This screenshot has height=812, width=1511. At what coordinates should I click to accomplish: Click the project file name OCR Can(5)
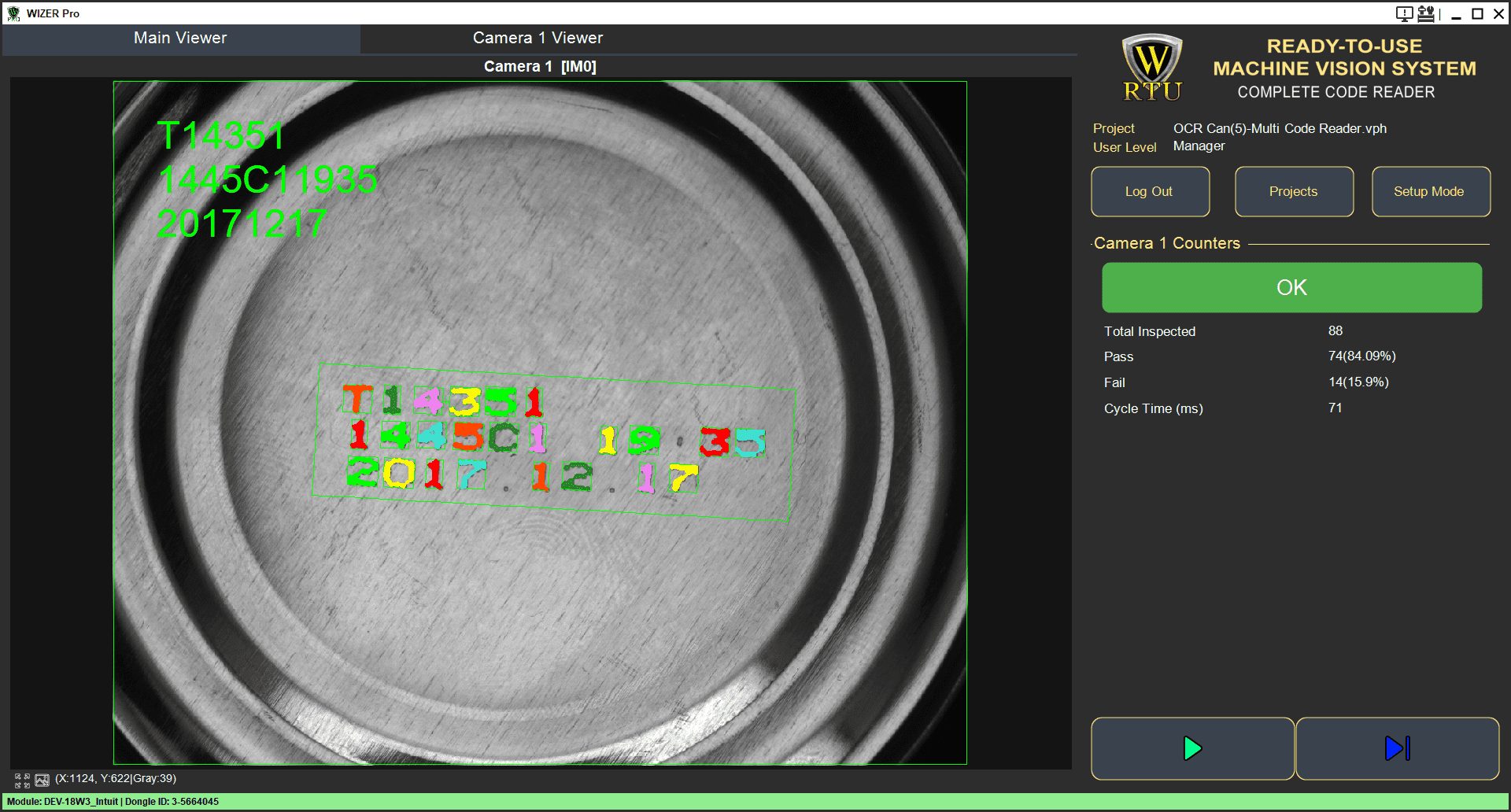point(1280,128)
